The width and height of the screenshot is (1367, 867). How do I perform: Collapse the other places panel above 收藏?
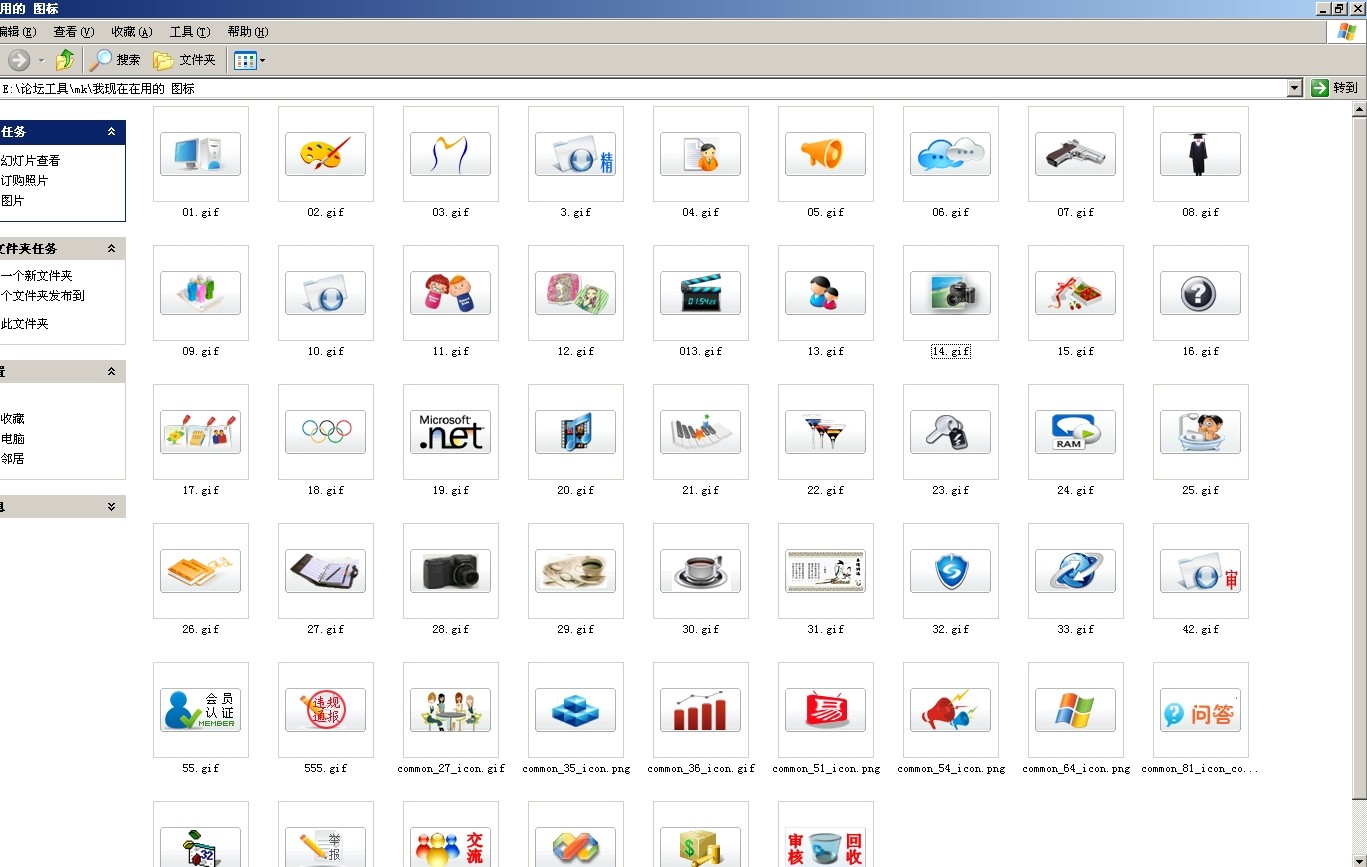coord(111,372)
